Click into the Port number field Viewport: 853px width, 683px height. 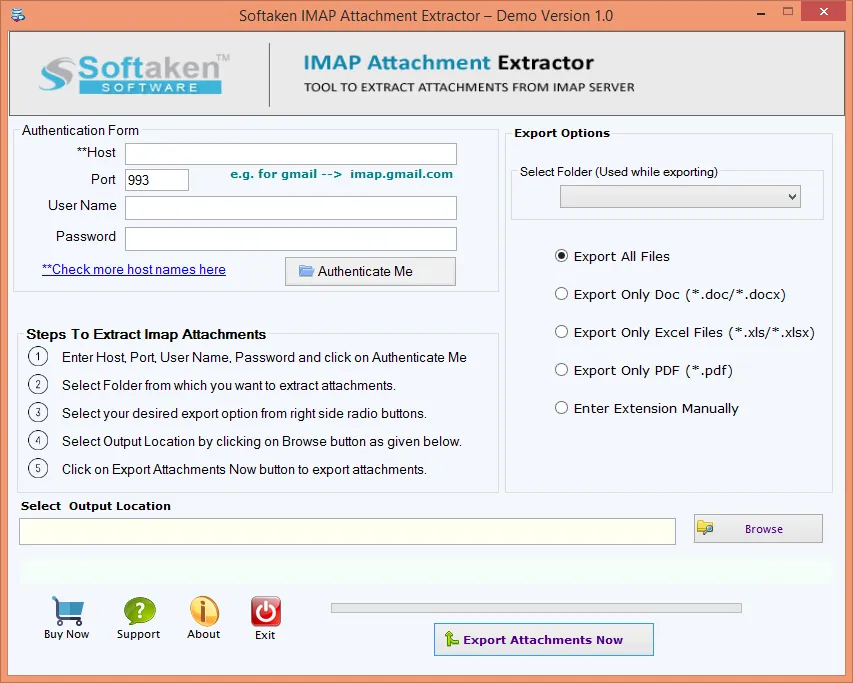pyautogui.click(x=157, y=180)
